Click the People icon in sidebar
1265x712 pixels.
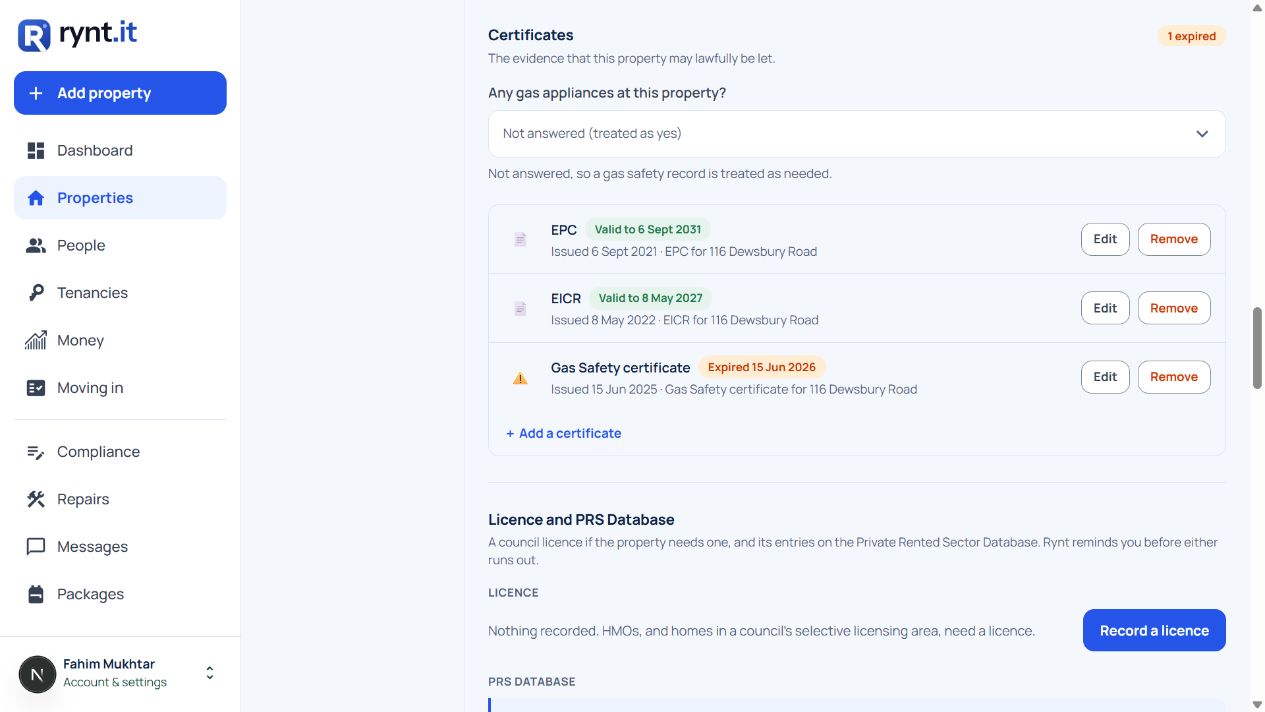tap(36, 246)
